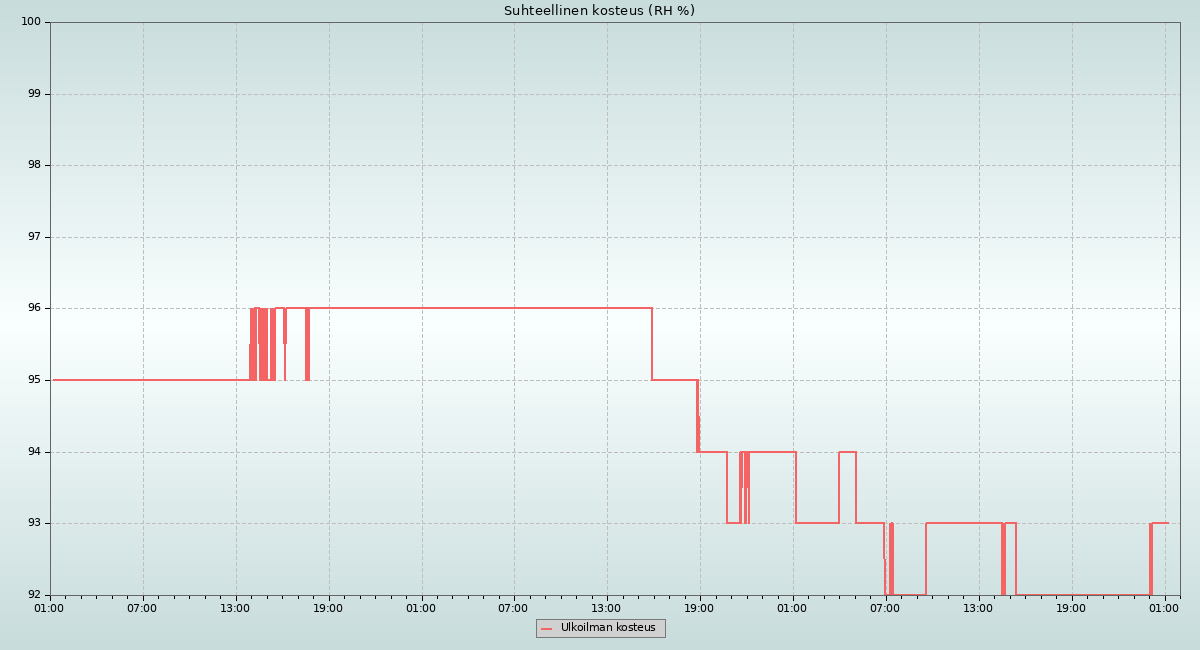
Task: Select the red legend line swatch
Action: tap(546, 629)
